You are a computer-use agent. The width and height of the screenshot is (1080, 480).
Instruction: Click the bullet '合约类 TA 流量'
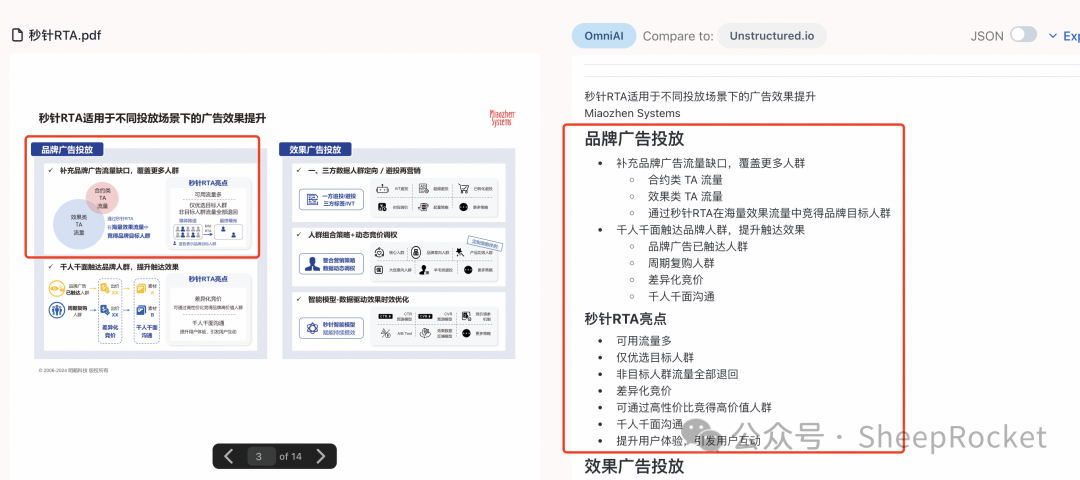point(685,180)
